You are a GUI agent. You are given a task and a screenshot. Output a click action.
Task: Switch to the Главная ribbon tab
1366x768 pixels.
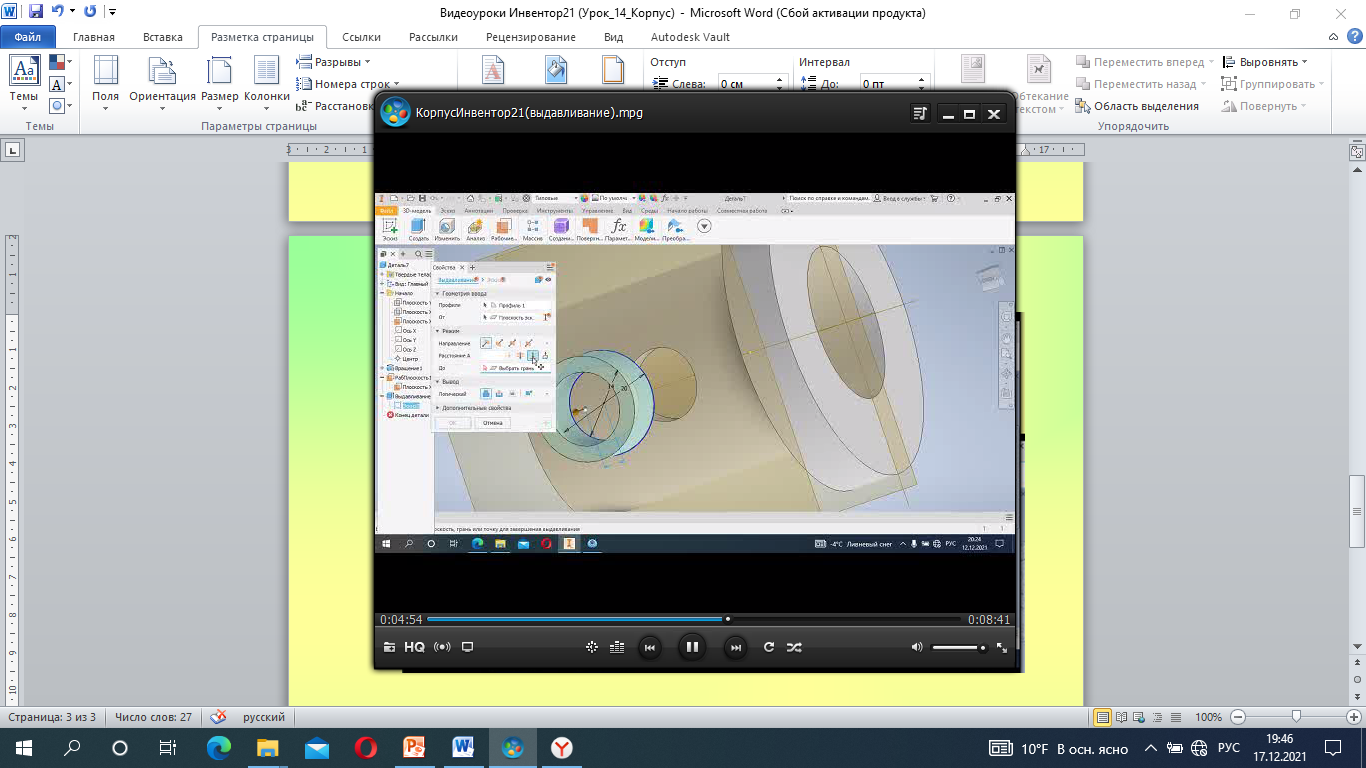click(94, 37)
